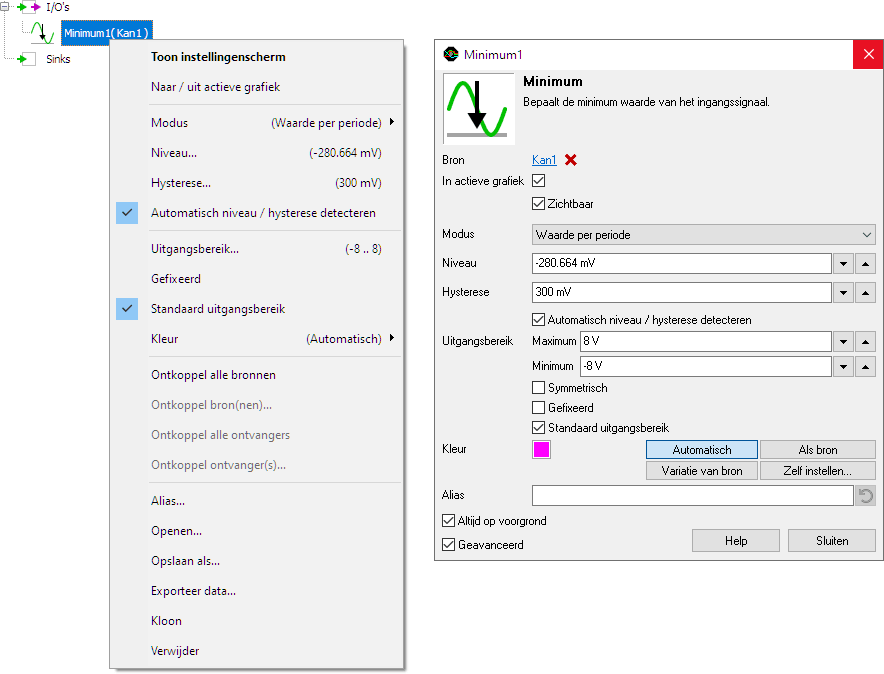The height and width of the screenshot is (674, 884).
Task: Choose Verwijder from the context menu
Action: click(257, 651)
